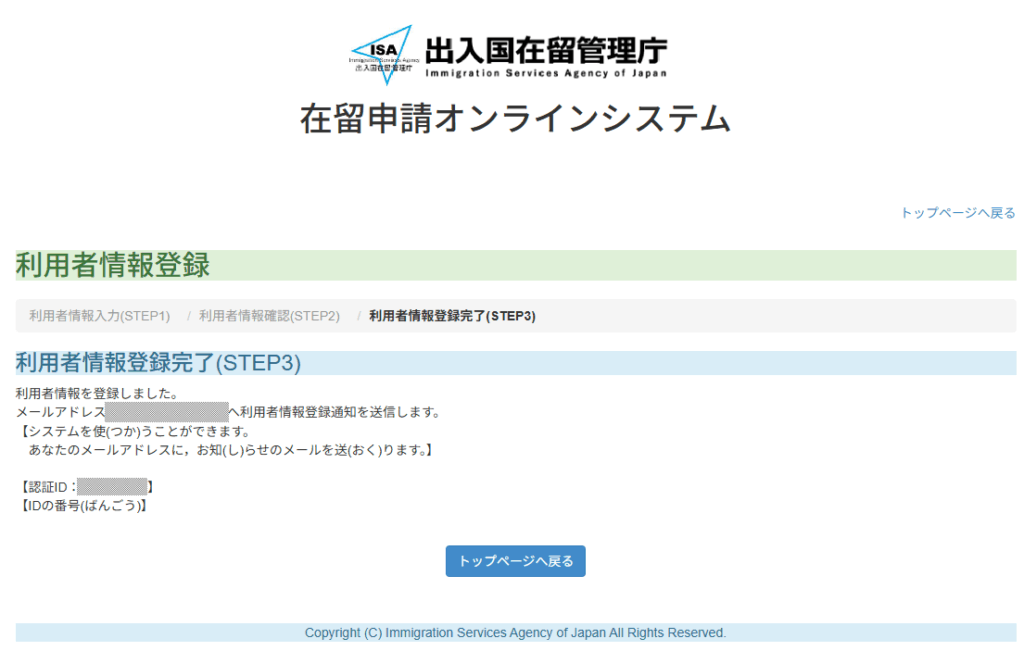
Task: Click the Copyright footer text
Action: (x=515, y=633)
